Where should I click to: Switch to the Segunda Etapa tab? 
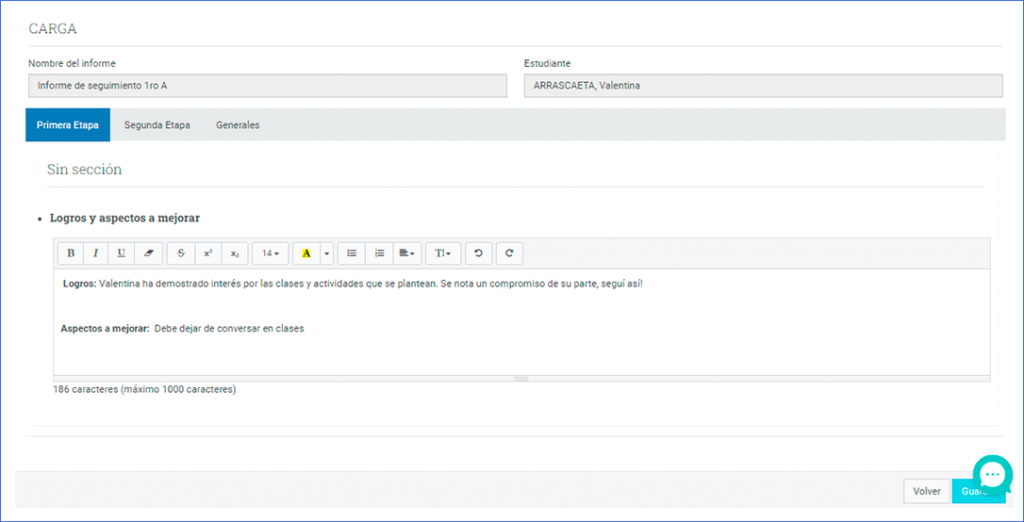point(157,125)
